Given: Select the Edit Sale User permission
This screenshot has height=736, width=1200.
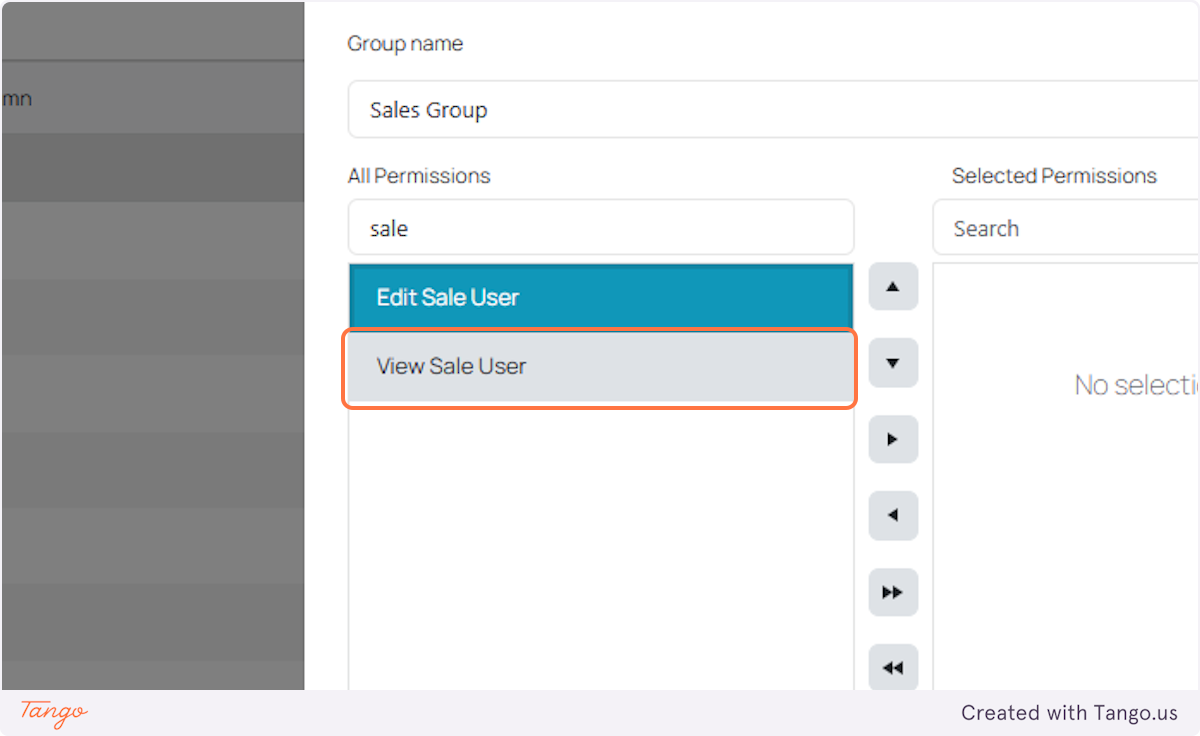Looking at the screenshot, I should [601, 297].
